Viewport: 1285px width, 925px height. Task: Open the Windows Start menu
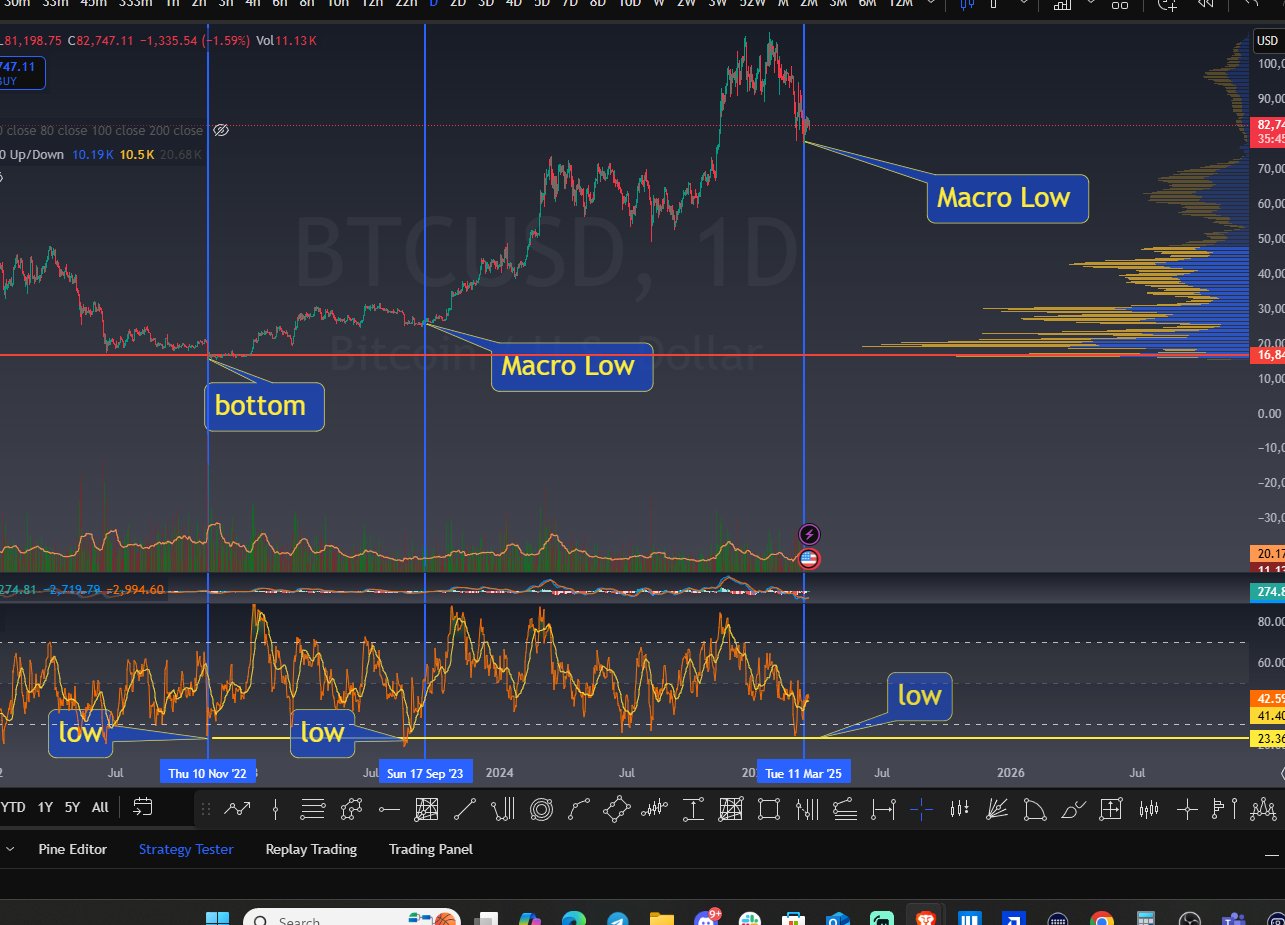tap(217, 920)
